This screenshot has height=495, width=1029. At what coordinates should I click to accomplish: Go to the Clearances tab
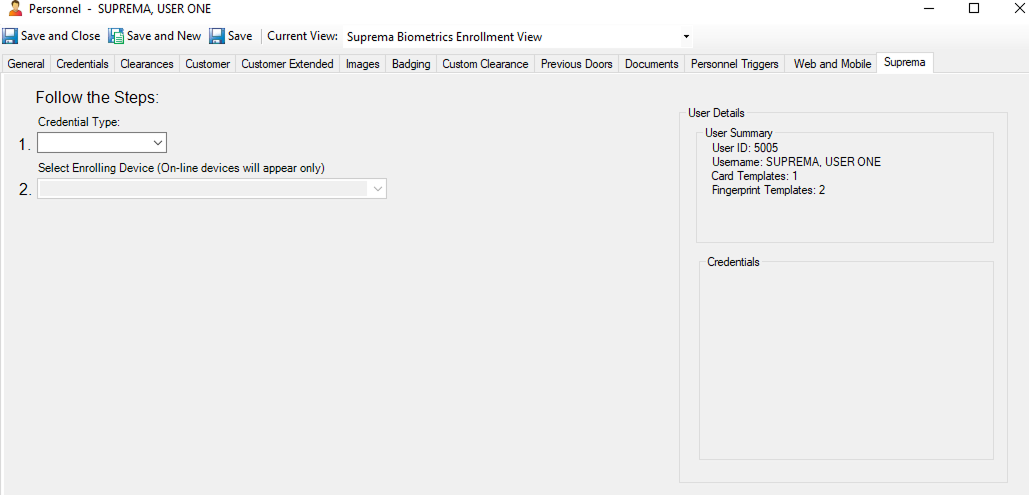pos(147,64)
